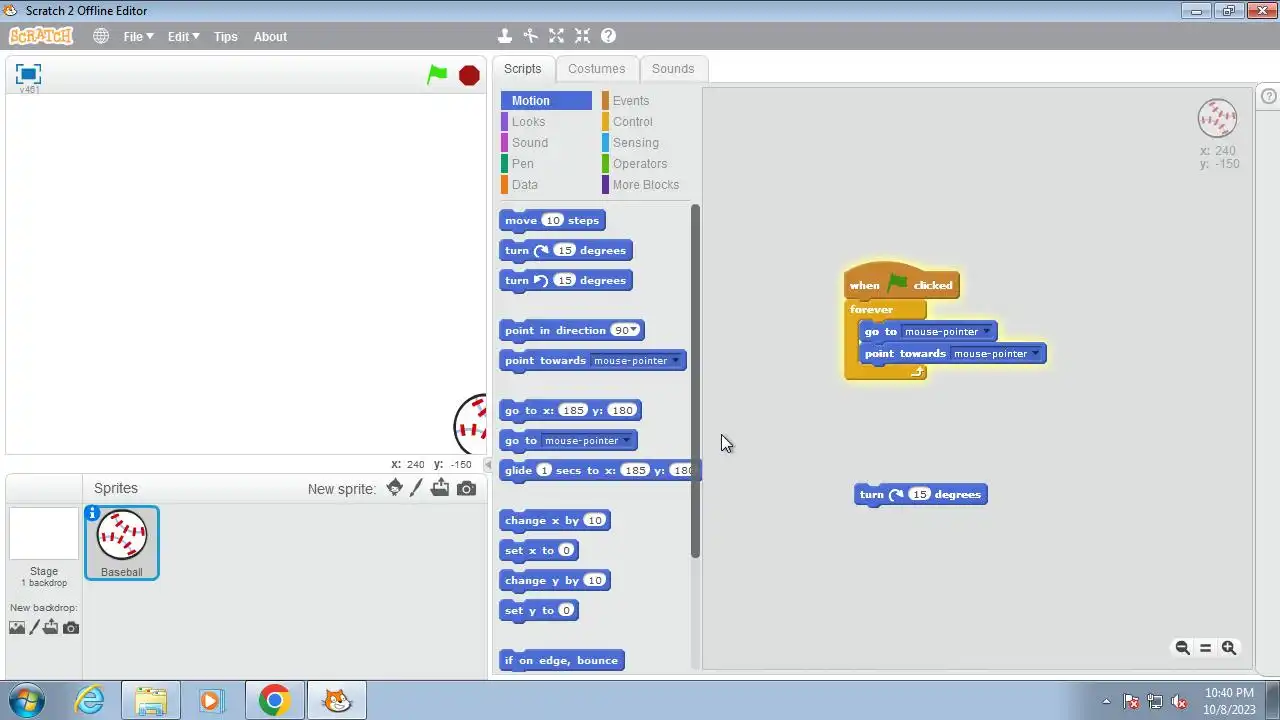Zoom out scripts area
This screenshot has height=720, width=1280.
point(1182,647)
